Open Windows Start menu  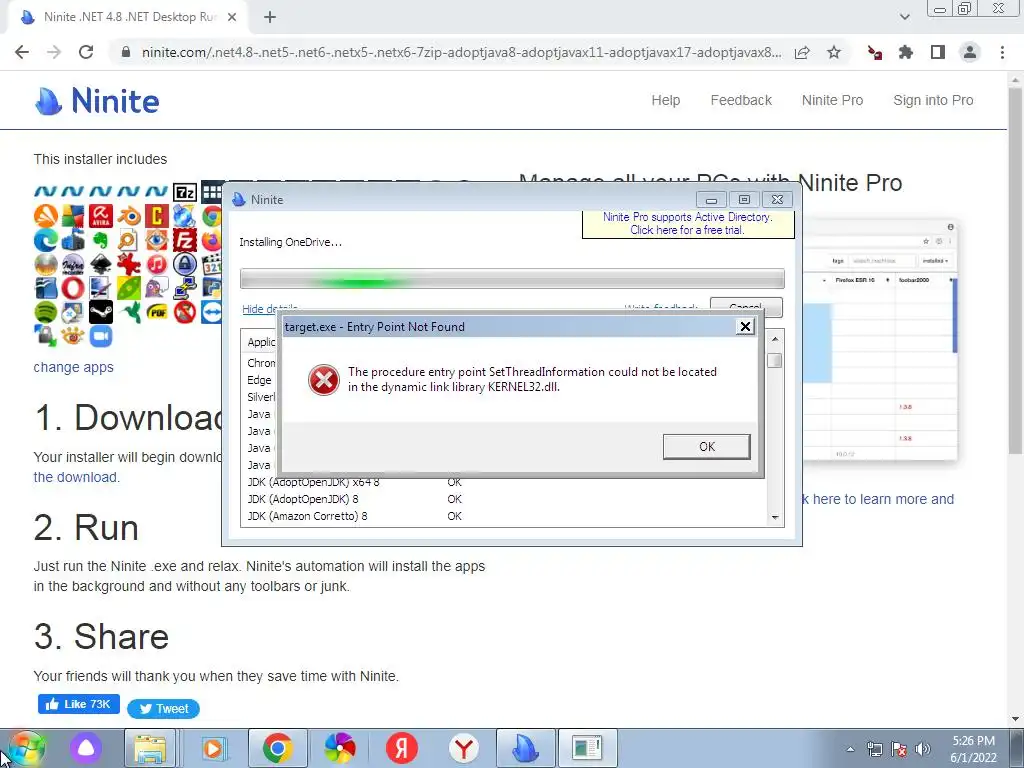pos(27,748)
